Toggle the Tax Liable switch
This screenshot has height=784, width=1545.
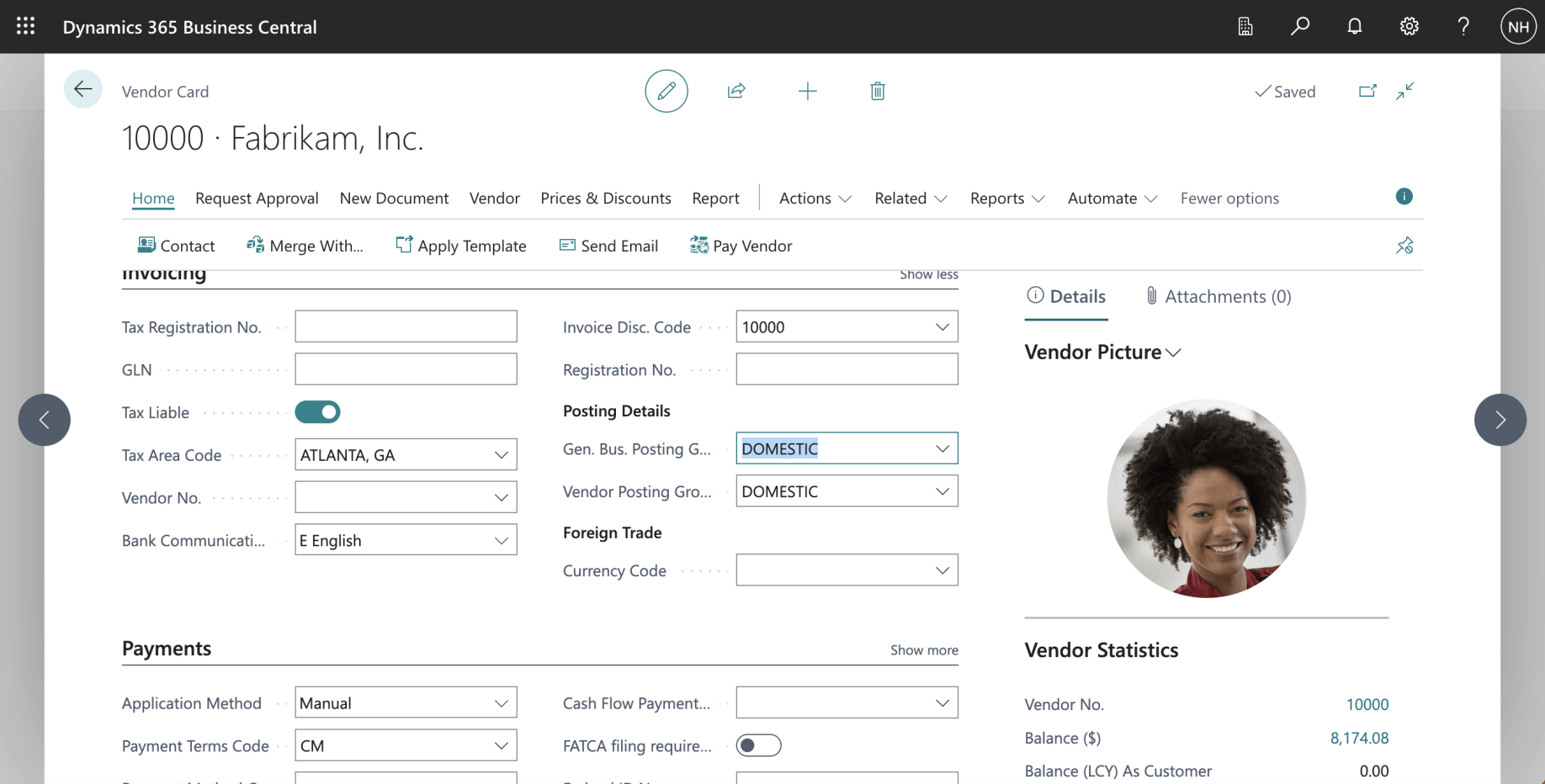pyautogui.click(x=317, y=412)
